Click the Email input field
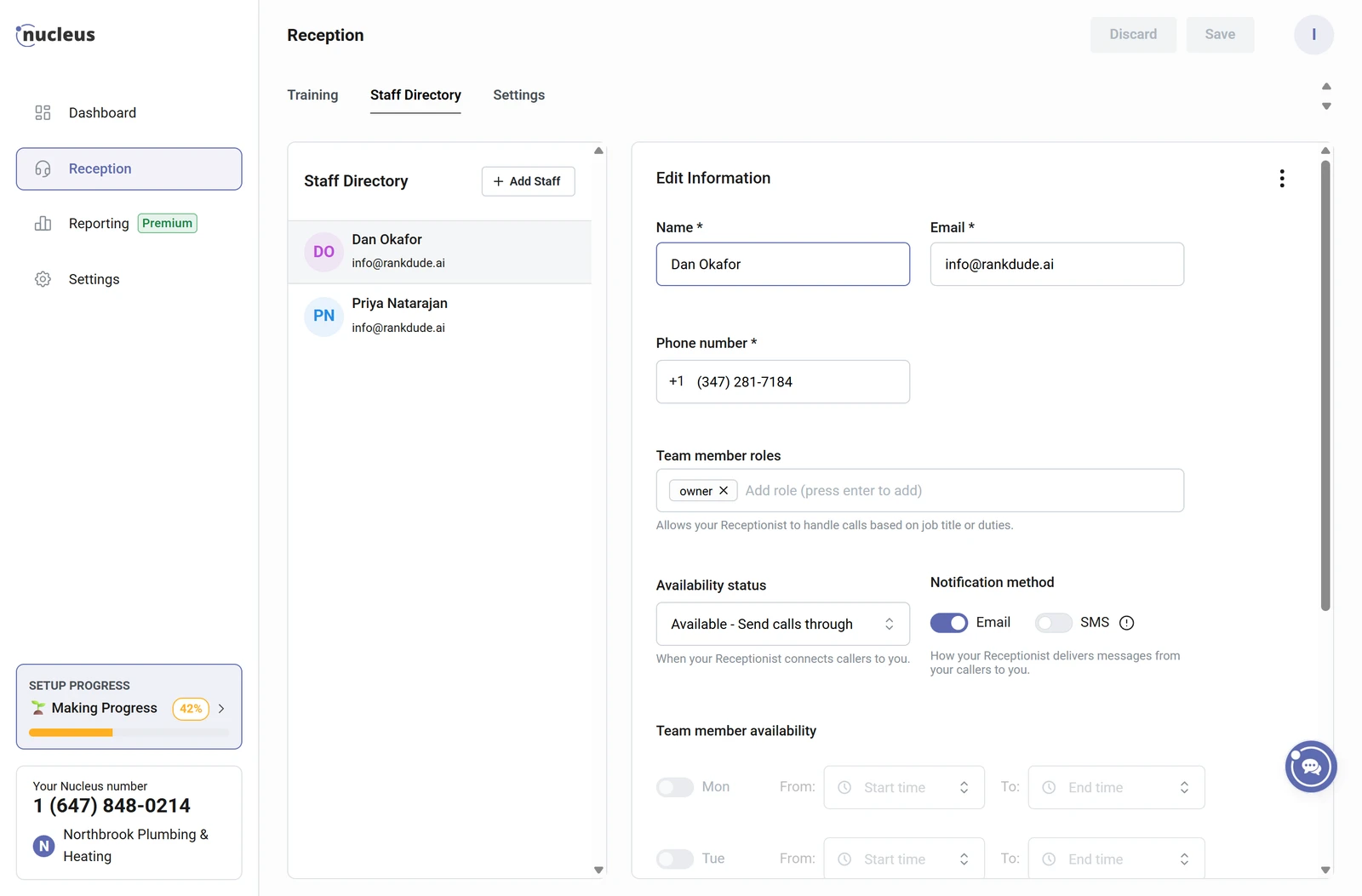The width and height of the screenshot is (1362, 896). point(1057,265)
